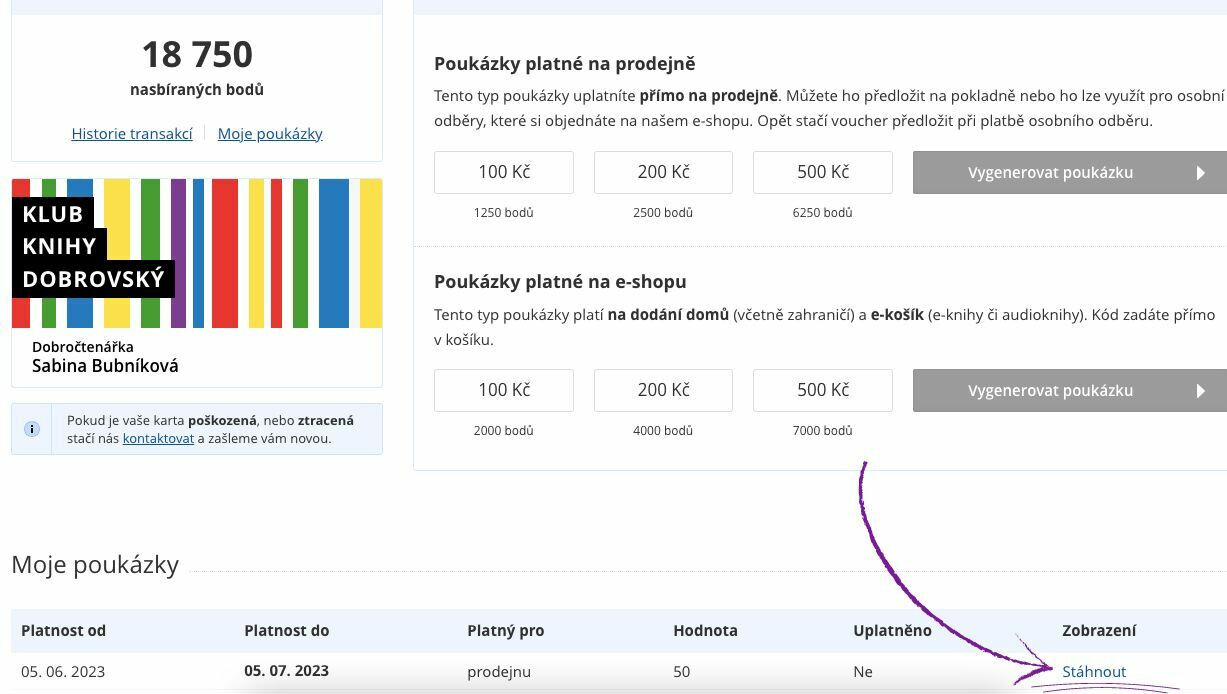Click the info icon beside damaged card notice
The image size is (1227, 694).
[32, 429]
